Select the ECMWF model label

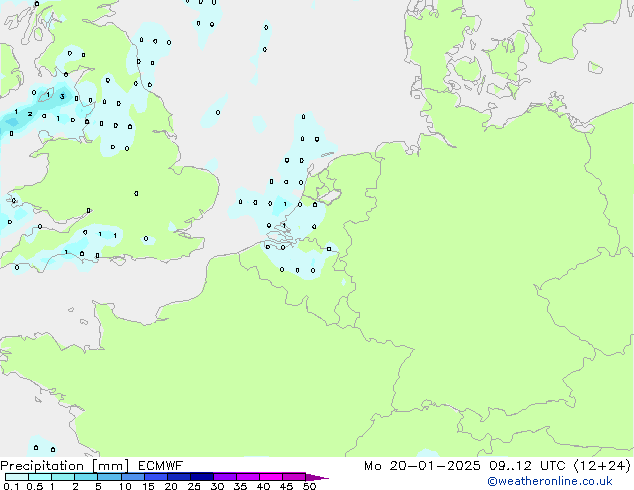click(x=160, y=465)
